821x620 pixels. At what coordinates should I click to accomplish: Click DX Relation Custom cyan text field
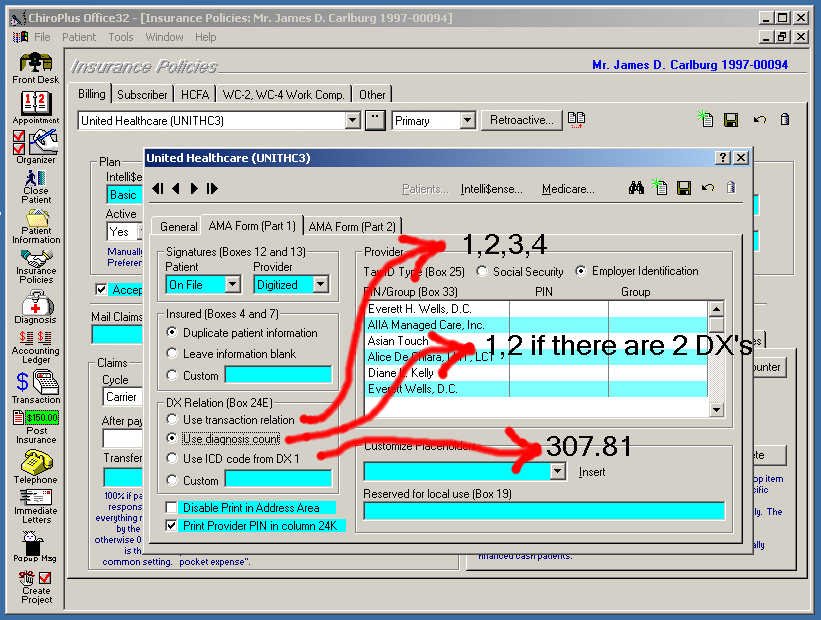click(279, 479)
